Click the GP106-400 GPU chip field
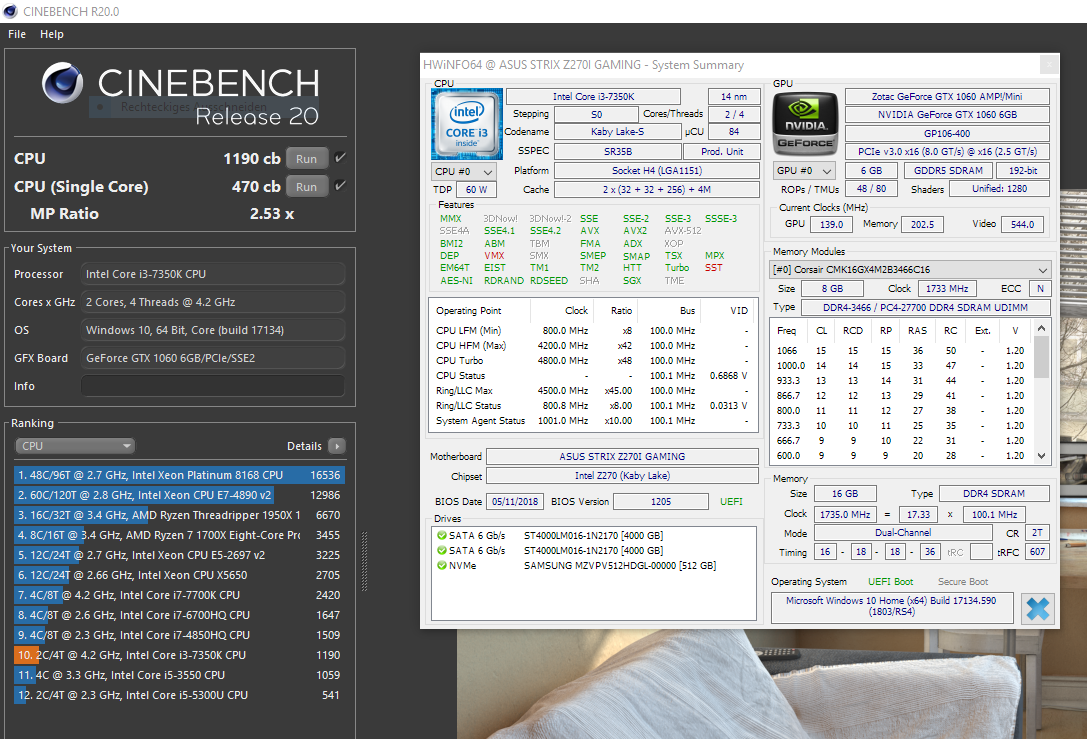Screen dimensions: 1087x739 click(x=947, y=133)
